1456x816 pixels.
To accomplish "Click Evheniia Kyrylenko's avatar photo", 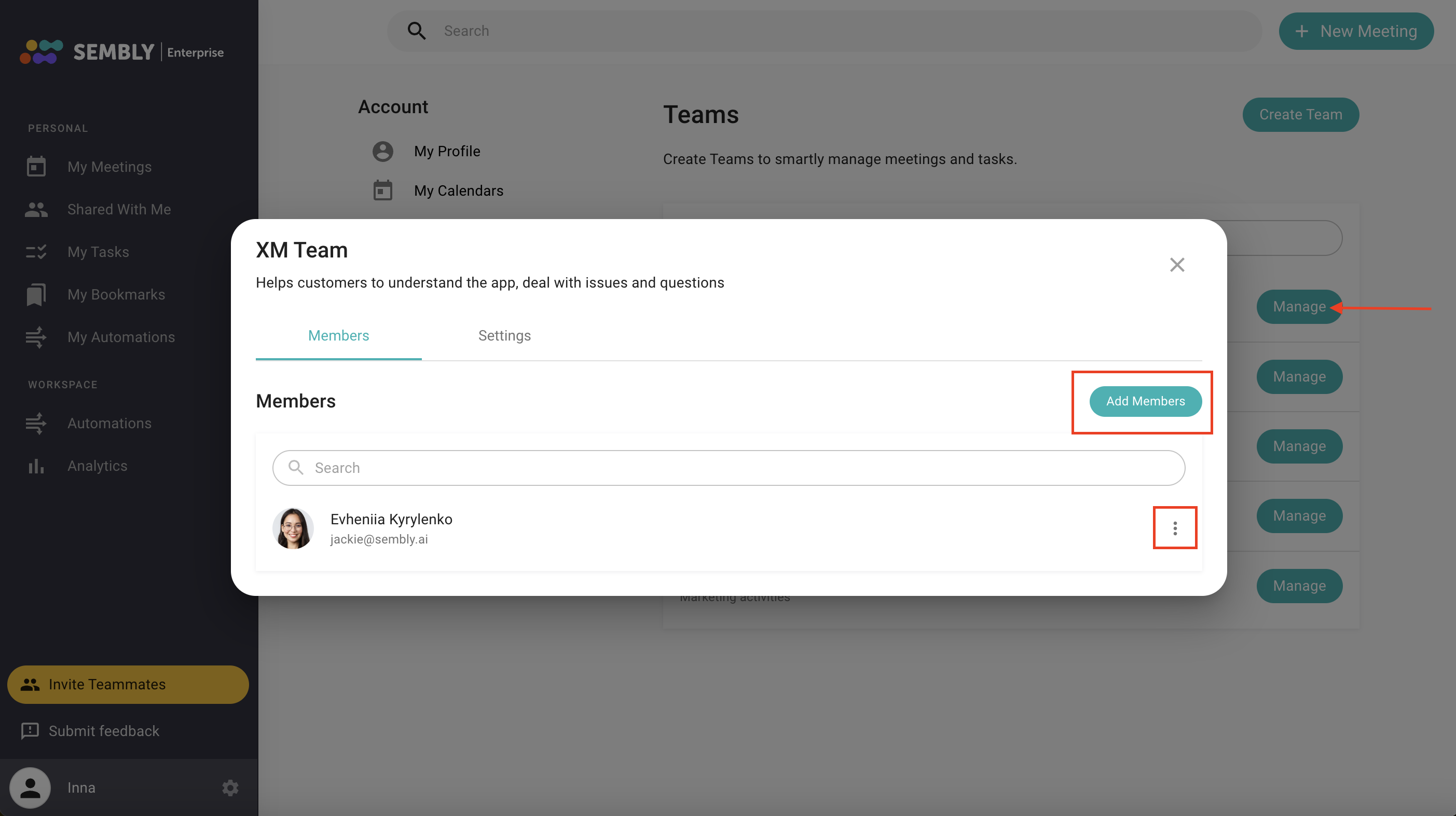I will [293, 528].
